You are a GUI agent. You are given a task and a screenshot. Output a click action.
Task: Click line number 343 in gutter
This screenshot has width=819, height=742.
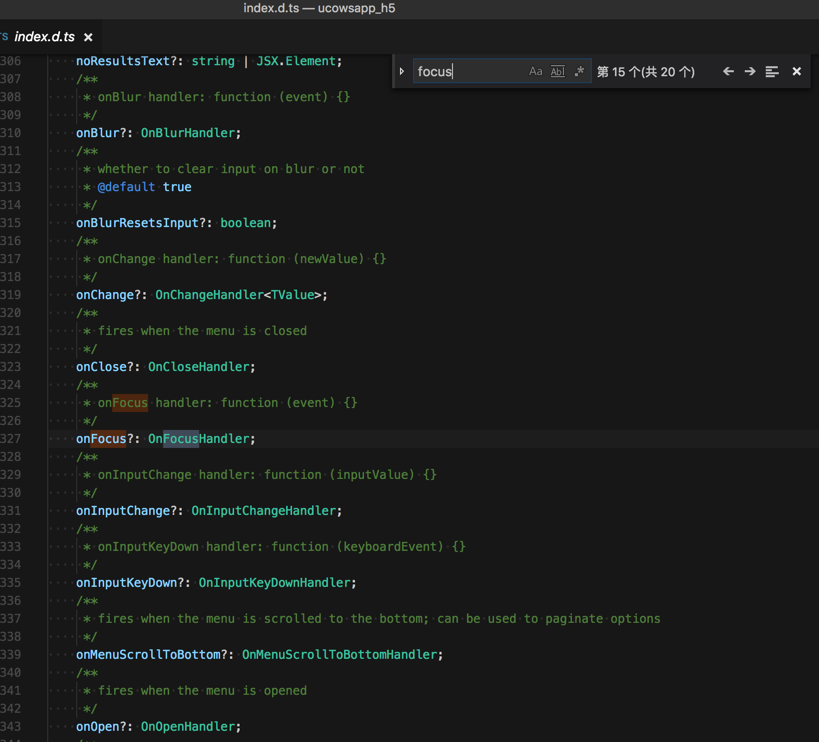(x=11, y=727)
